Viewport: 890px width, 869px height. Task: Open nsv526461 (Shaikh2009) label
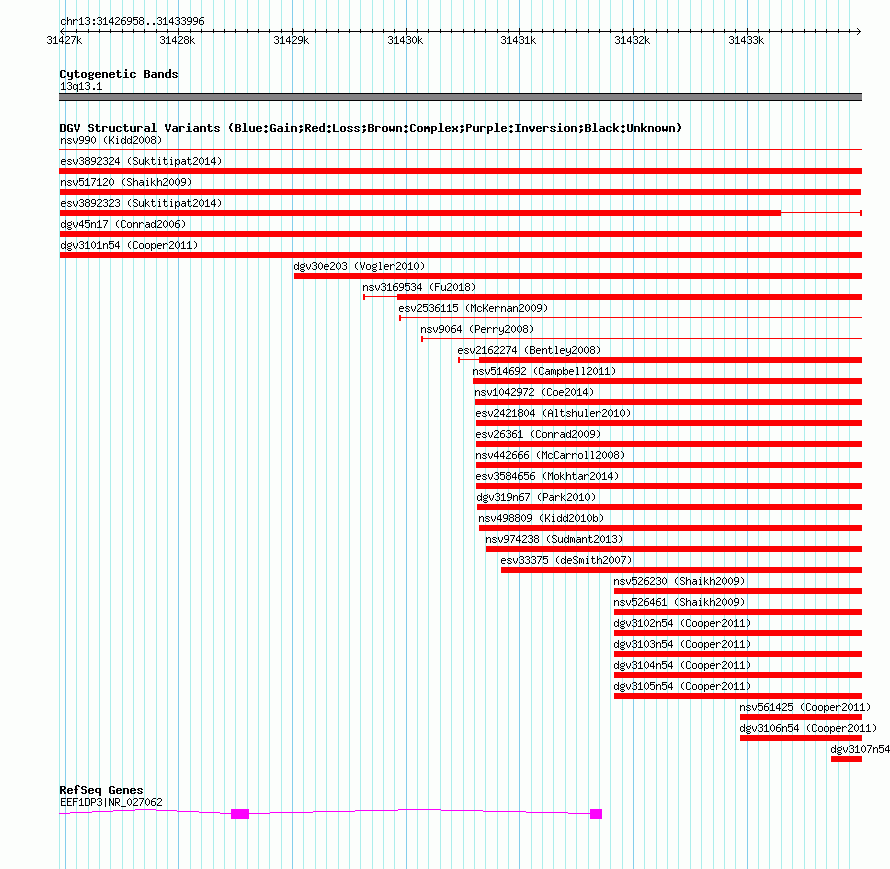tap(679, 602)
